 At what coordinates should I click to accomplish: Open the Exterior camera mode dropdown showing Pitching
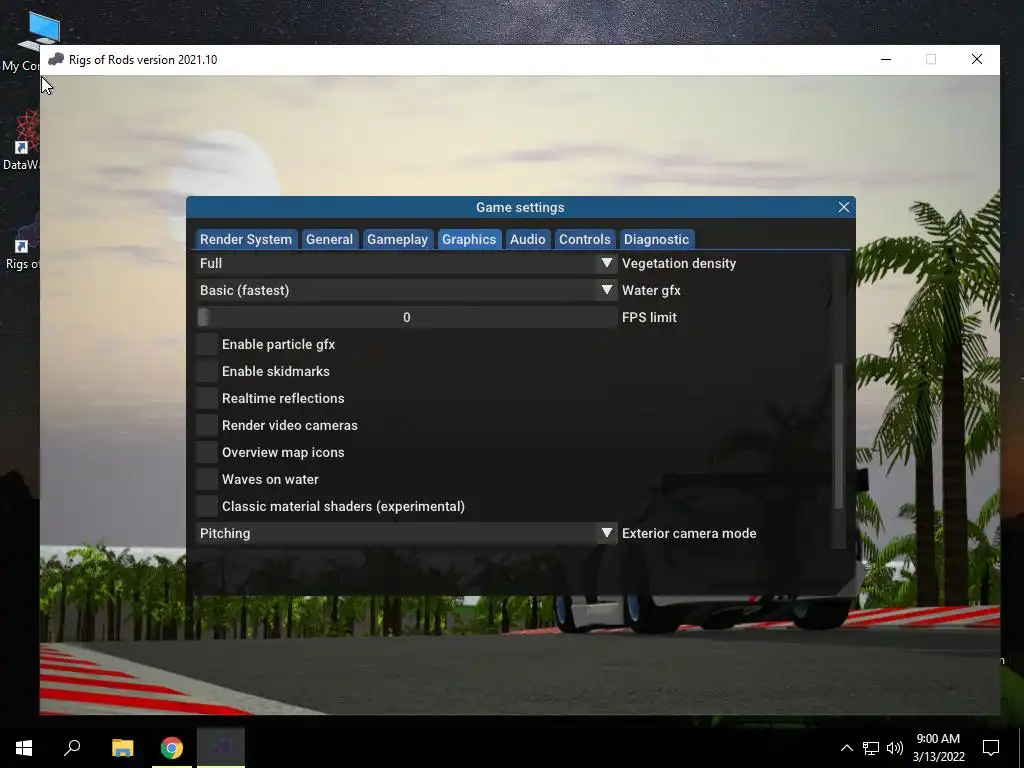click(407, 533)
